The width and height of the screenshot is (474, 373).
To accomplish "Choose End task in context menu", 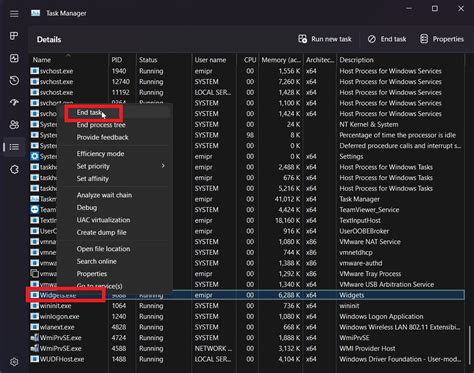I will (89, 113).
